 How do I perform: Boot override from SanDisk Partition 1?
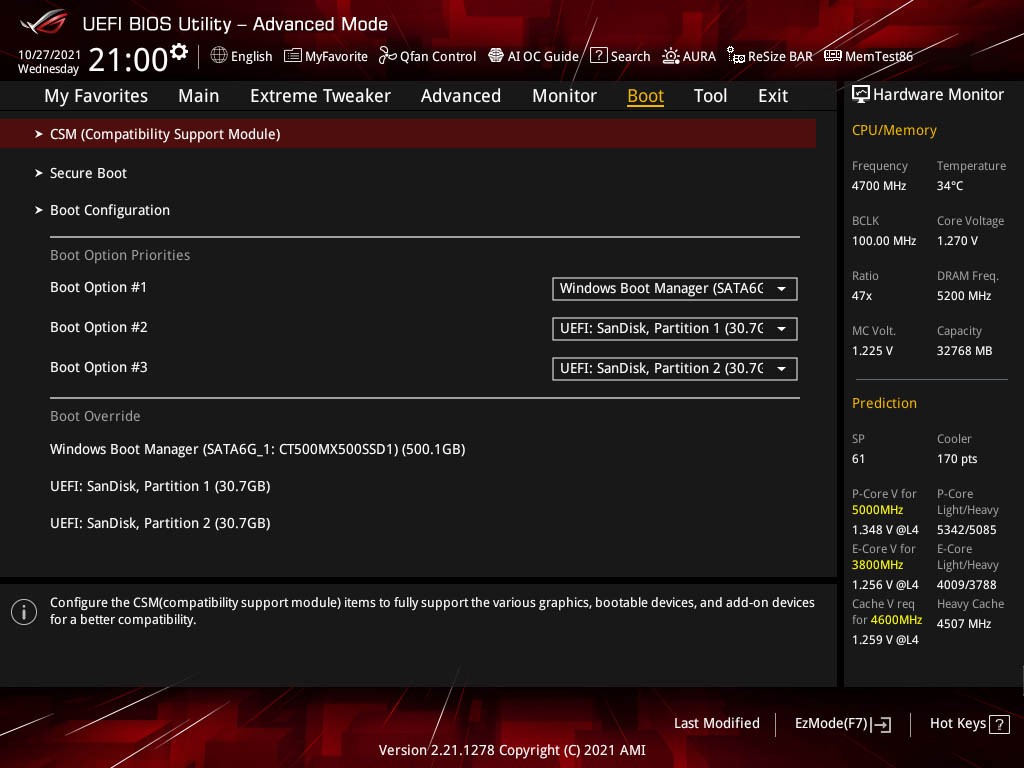[160, 487]
